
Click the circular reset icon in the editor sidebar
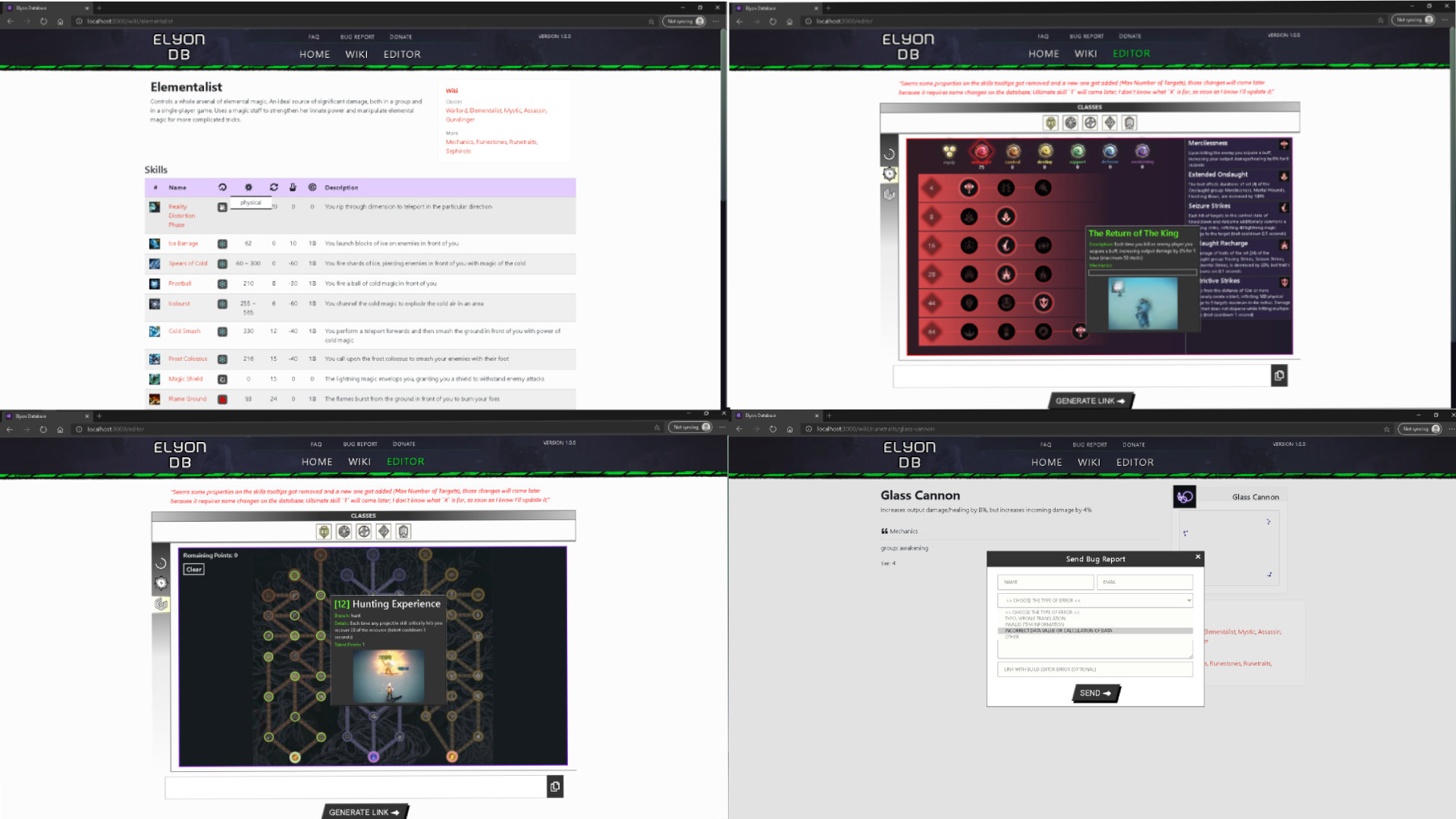(890, 154)
